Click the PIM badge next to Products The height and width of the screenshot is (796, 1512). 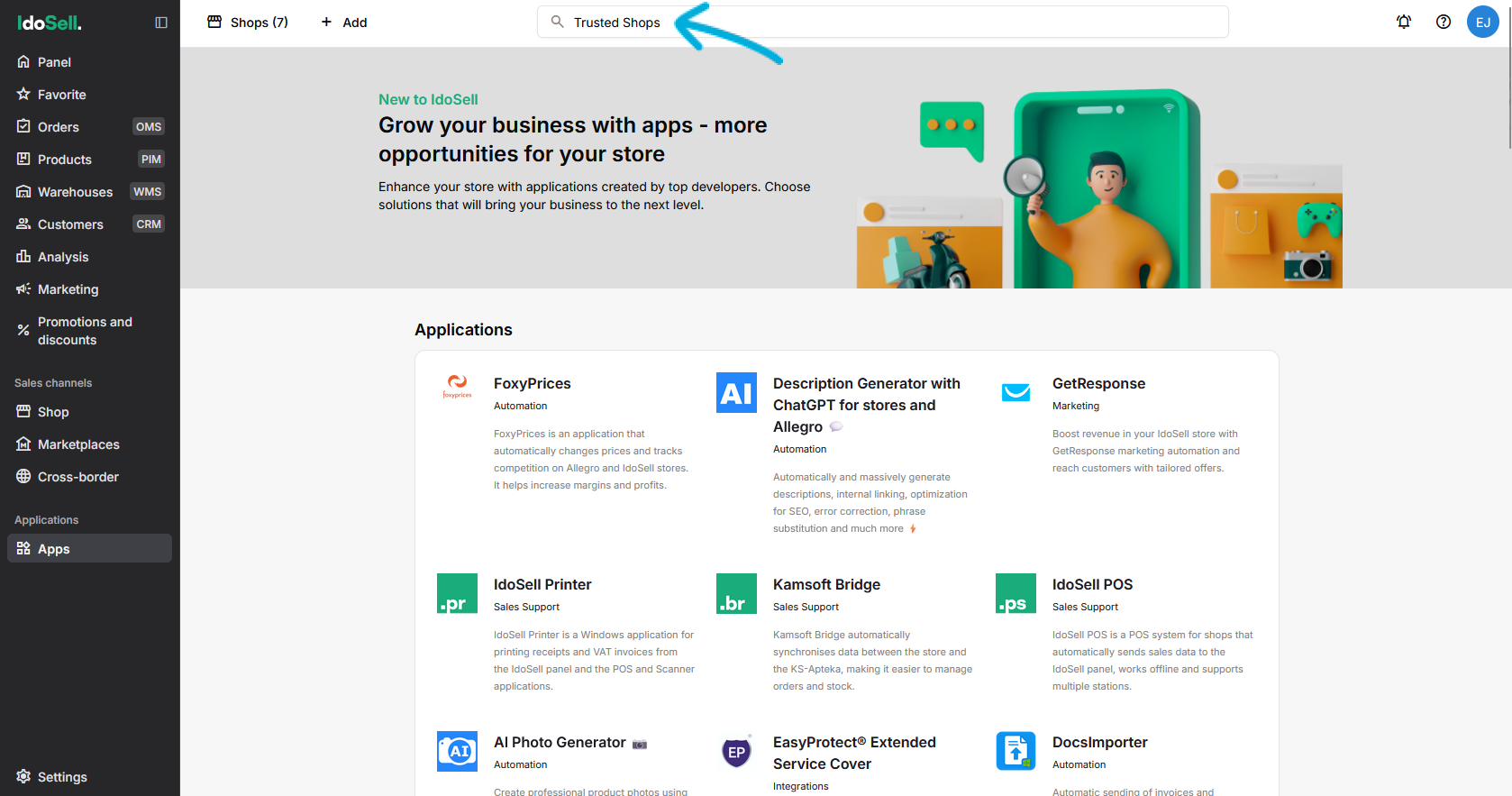coord(151,159)
